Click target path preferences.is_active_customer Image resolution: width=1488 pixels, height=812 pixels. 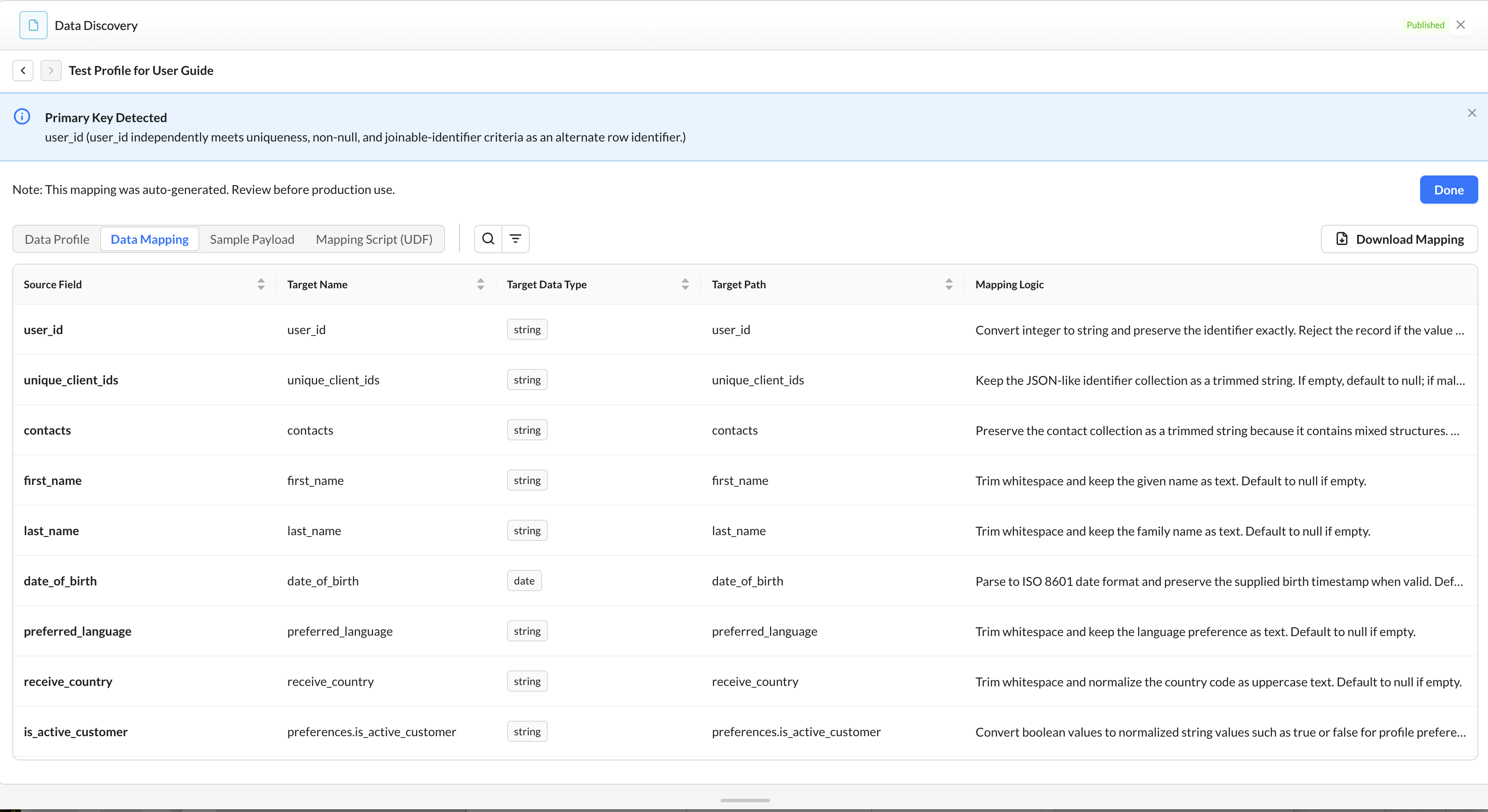[x=796, y=731]
